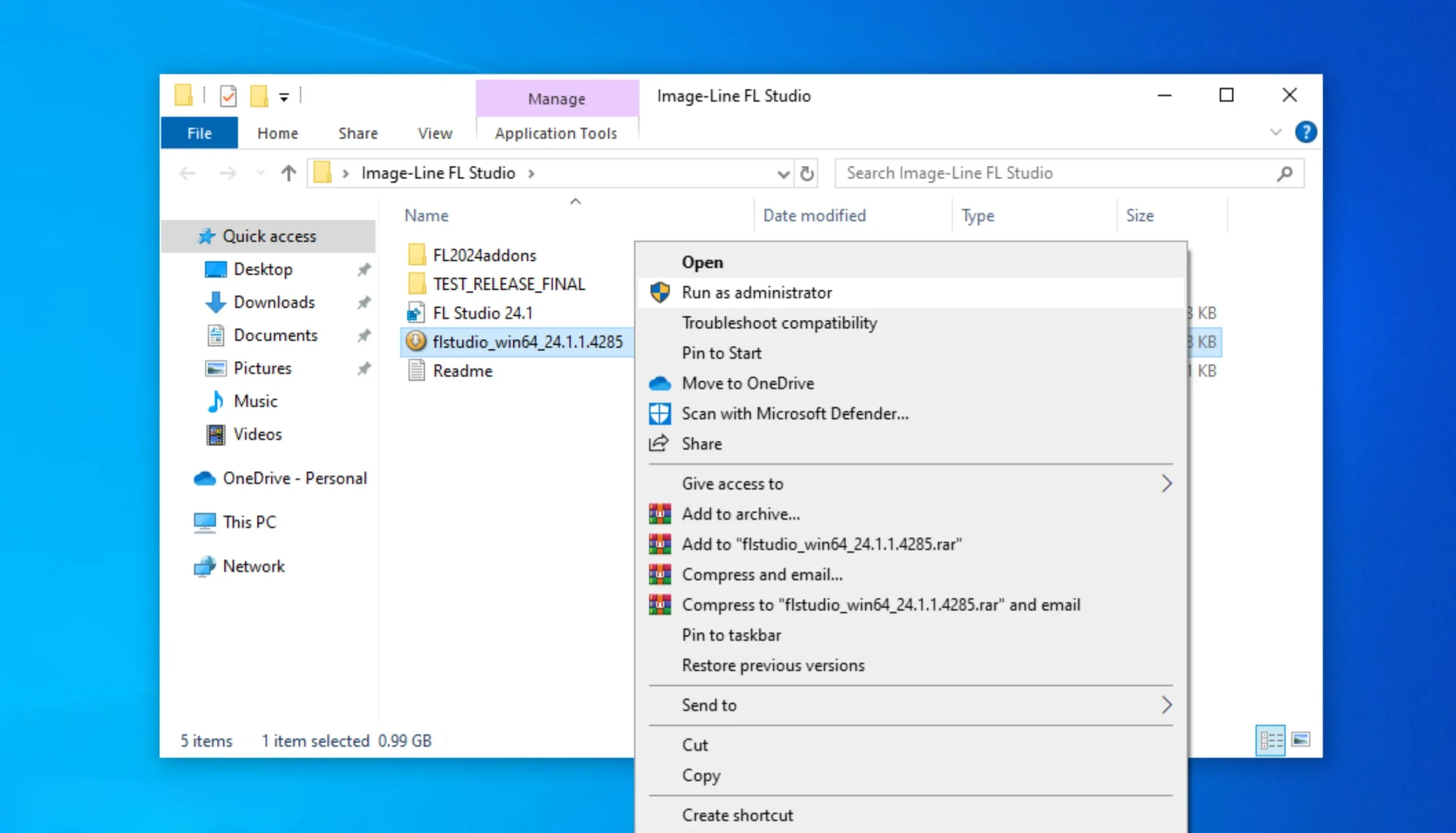Screen dimensions: 1456x833
Task: Open the File tab
Action: pos(199,133)
